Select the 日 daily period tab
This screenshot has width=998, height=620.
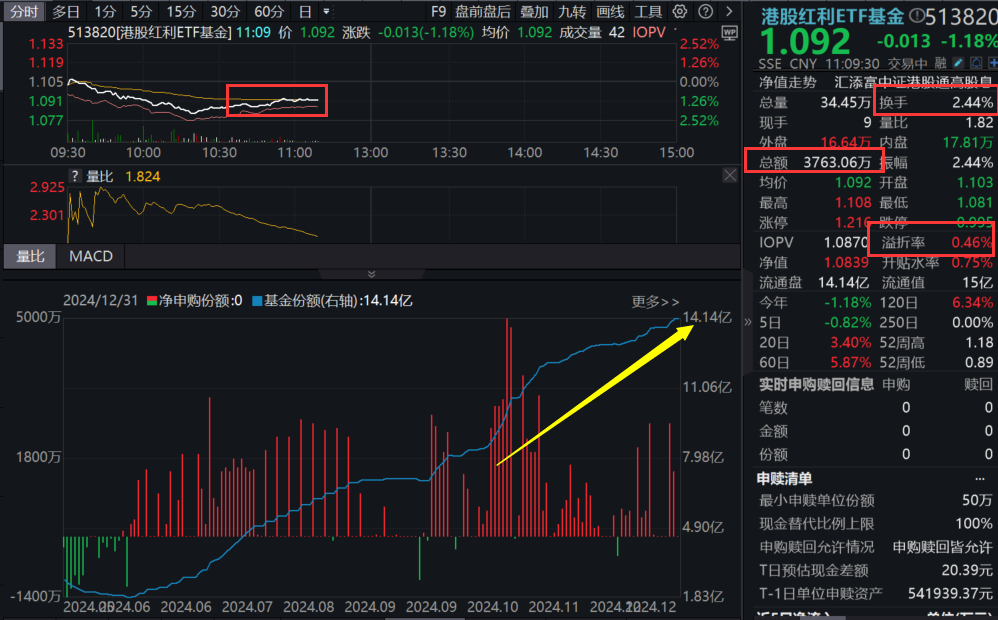(x=306, y=11)
